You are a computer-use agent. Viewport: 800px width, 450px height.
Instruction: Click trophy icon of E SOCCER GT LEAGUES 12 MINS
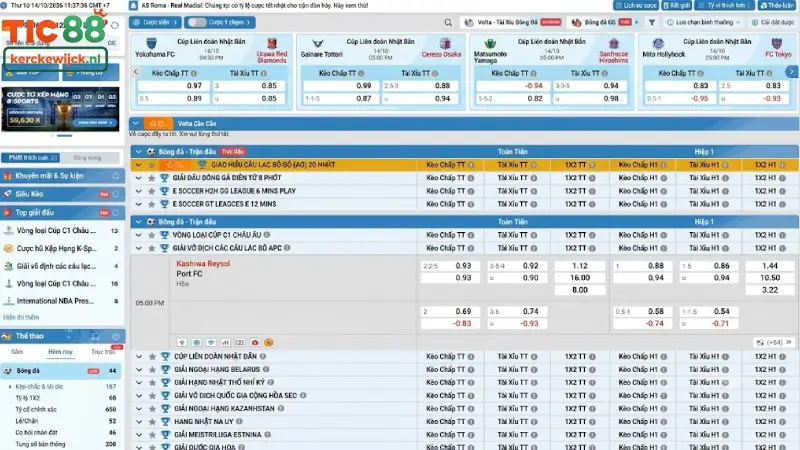point(164,204)
